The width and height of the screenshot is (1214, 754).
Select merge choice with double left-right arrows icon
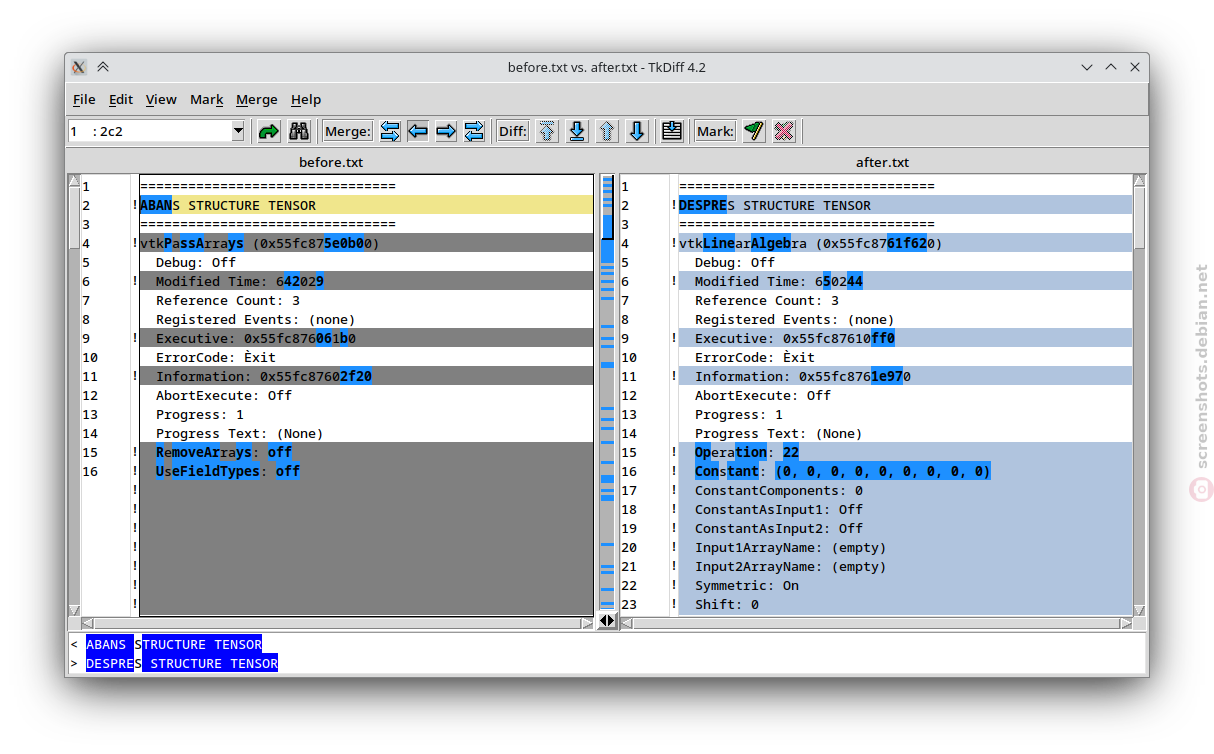390,131
